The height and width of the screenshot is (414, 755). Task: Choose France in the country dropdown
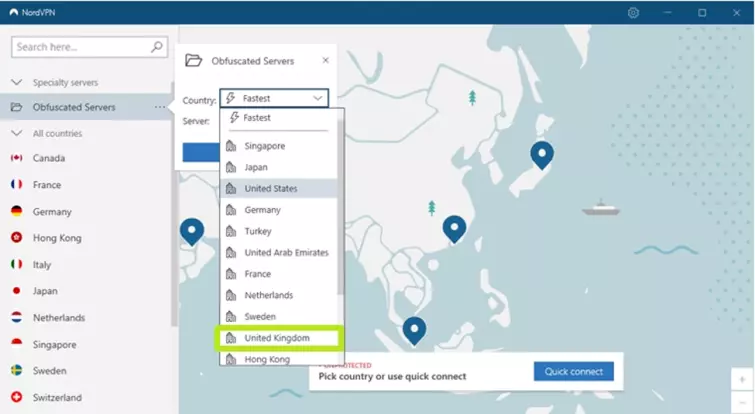278,274
